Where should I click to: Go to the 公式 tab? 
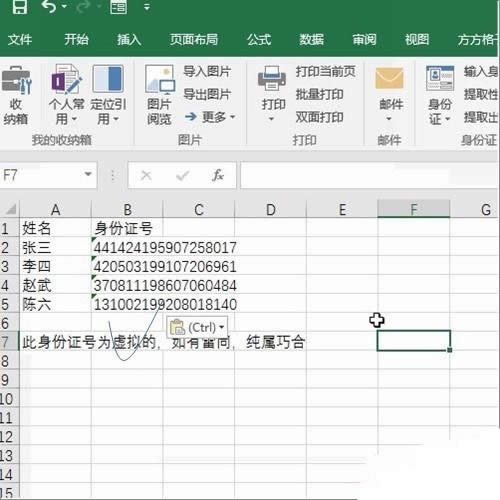tap(259, 40)
